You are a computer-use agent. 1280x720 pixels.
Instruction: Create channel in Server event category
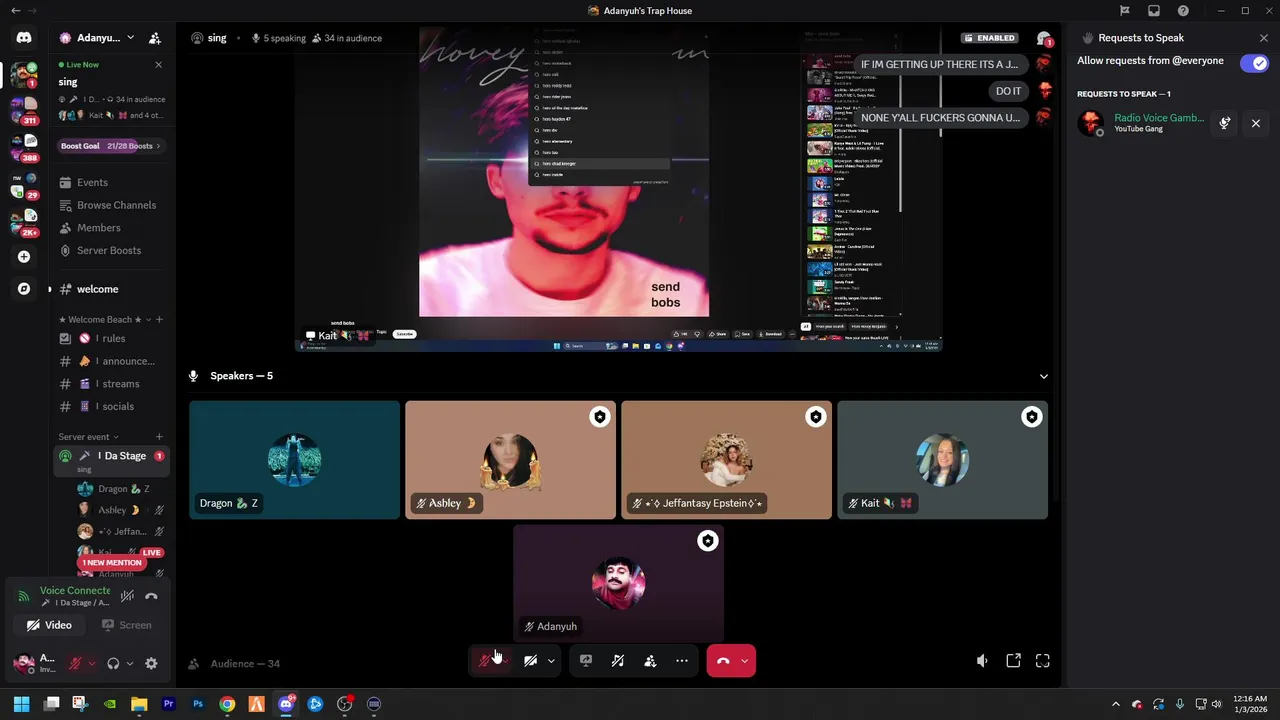tap(159, 437)
